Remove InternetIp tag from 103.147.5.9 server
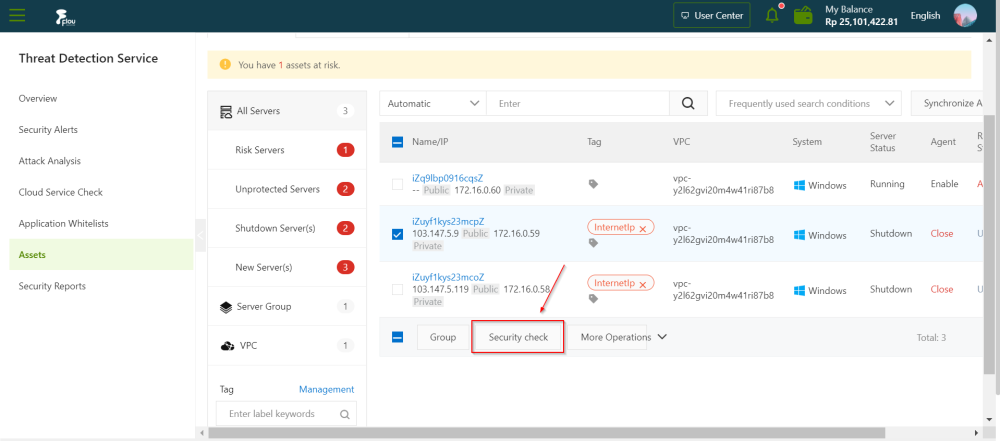Image resolution: width=1000 pixels, height=441 pixels. click(643, 228)
